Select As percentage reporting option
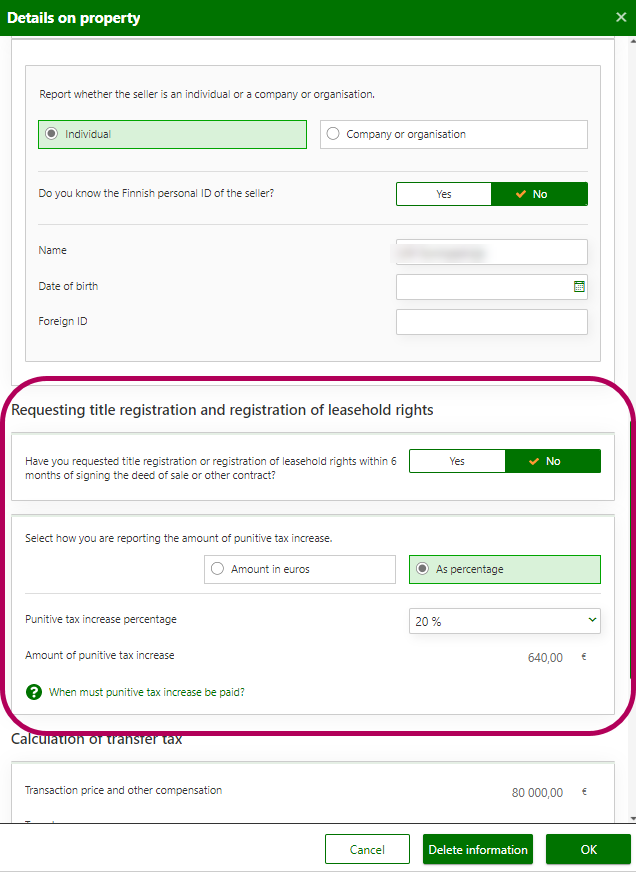 (x=422, y=569)
